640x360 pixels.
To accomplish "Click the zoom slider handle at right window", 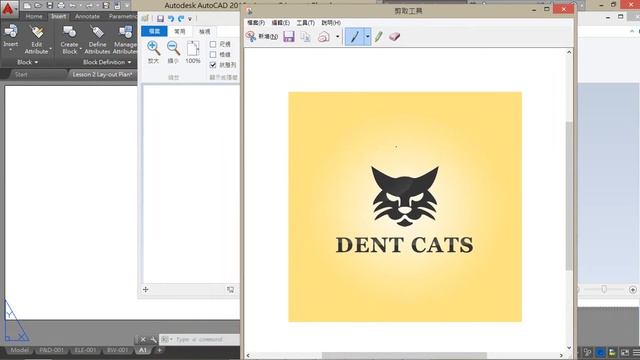I will click(604, 289).
